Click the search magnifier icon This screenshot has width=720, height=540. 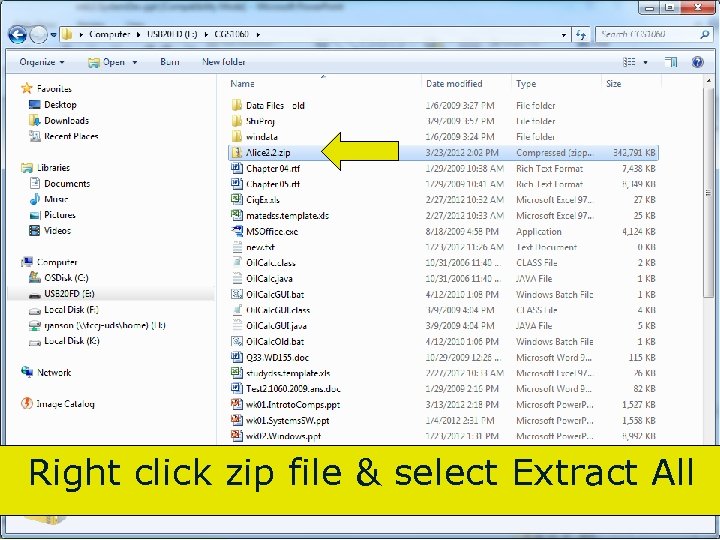coord(705,34)
